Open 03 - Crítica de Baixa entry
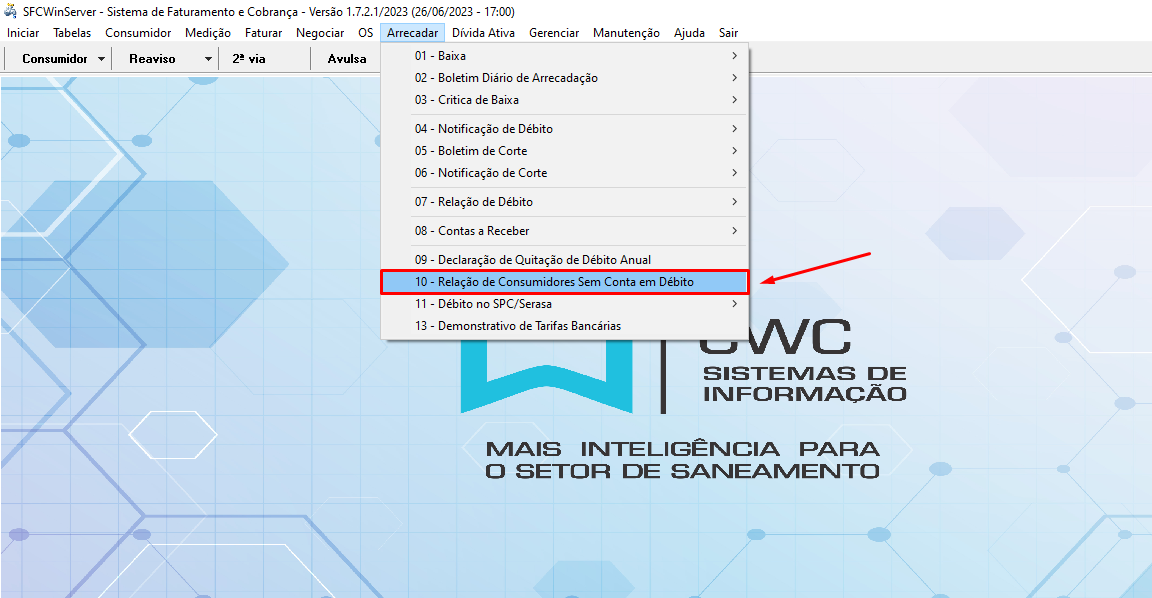 [x=564, y=100]
